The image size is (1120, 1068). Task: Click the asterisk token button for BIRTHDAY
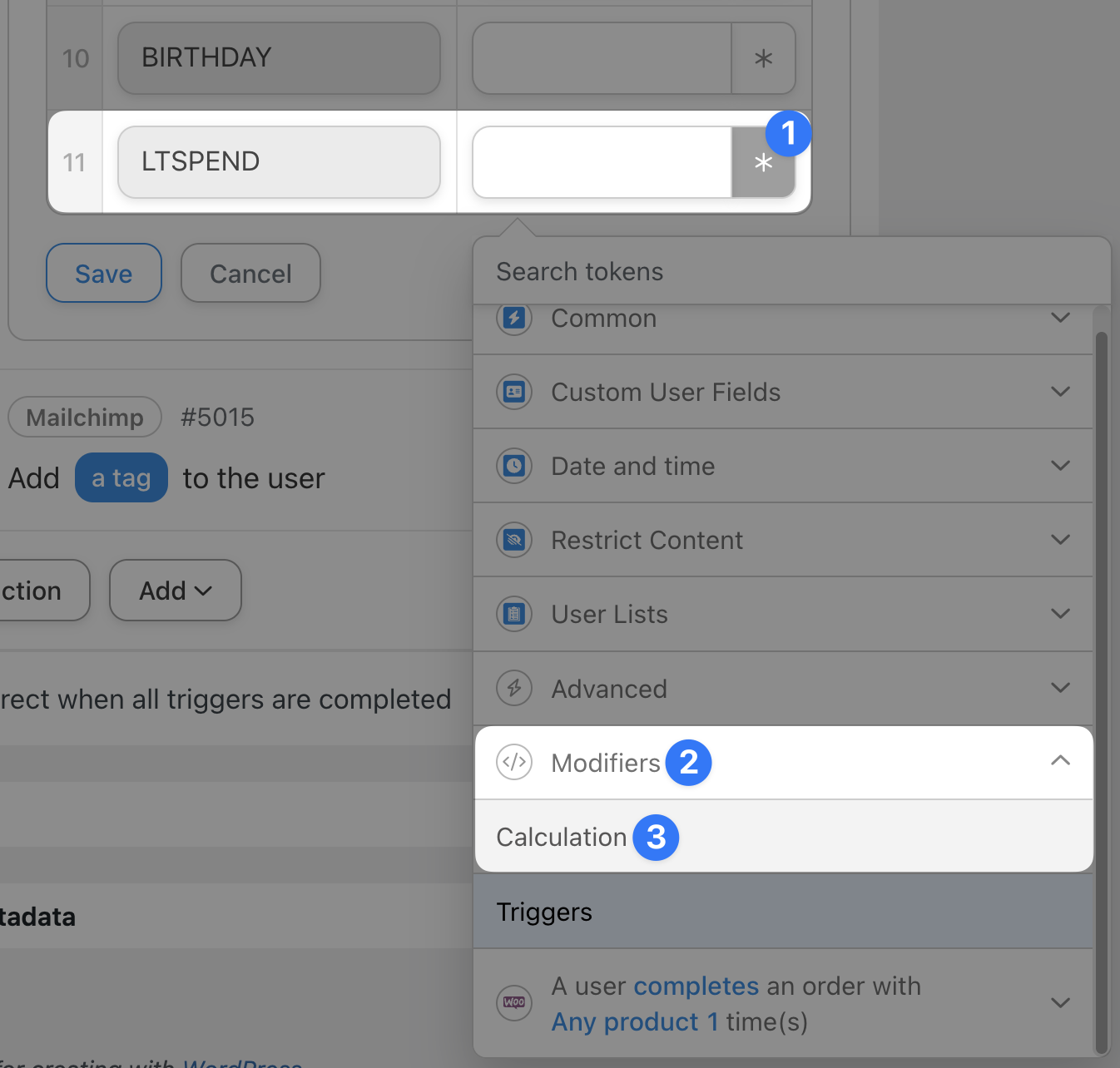pos(763,58)
